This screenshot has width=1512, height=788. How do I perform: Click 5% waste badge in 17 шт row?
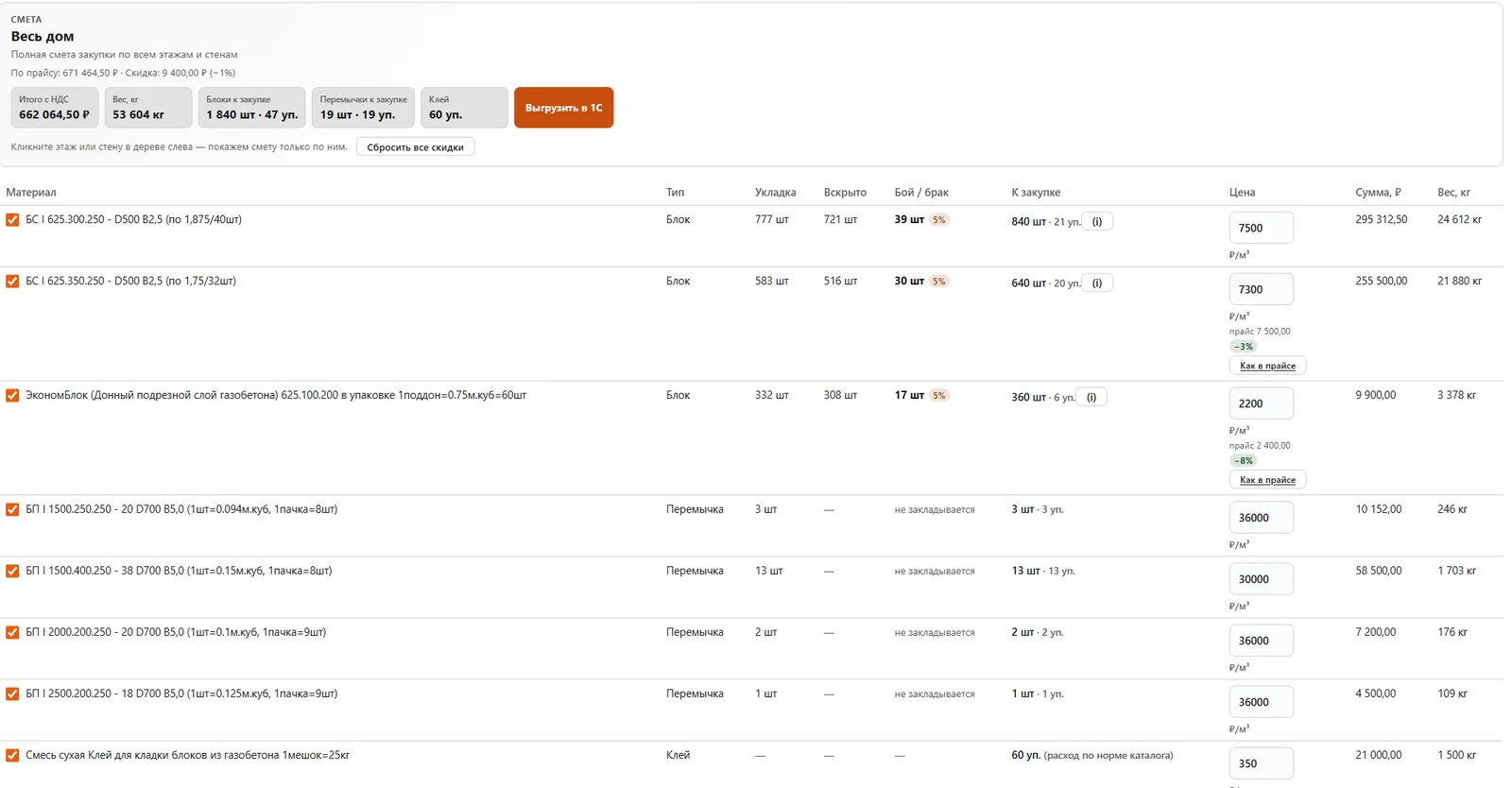[938, 396]
